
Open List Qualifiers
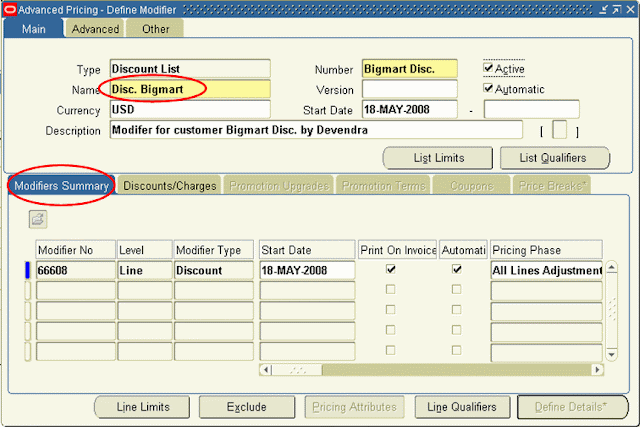click(x=555, y=158)
